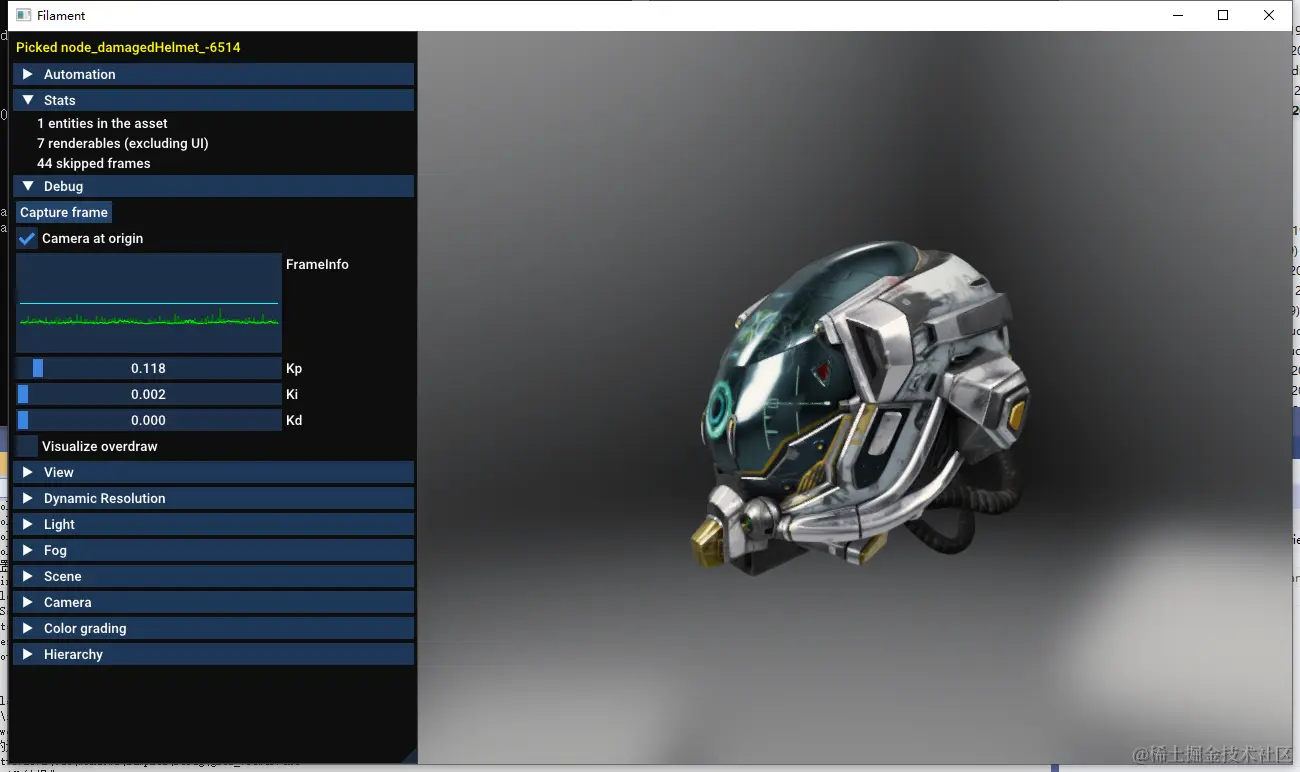The height and width of the screenshot is (772, 1300).
Task: Expand the Color grading section
Action: [x=213, y=628]
